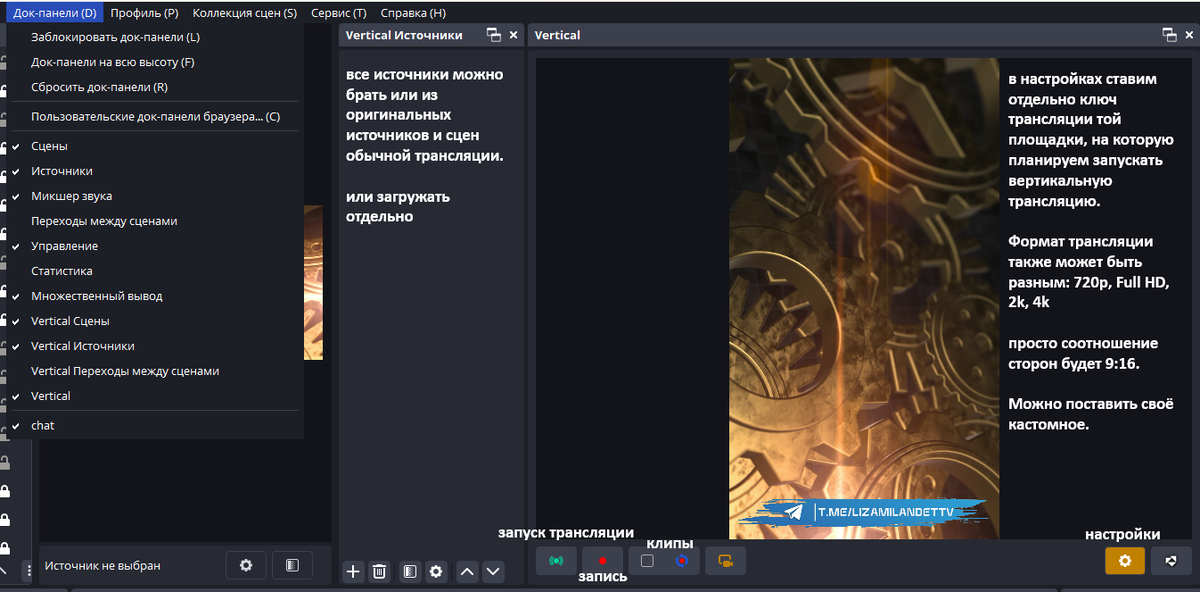Viewport: 1200px width, 592px height.
Task: Enable Переходы между сценами dock
Action: tap(155, 221)
